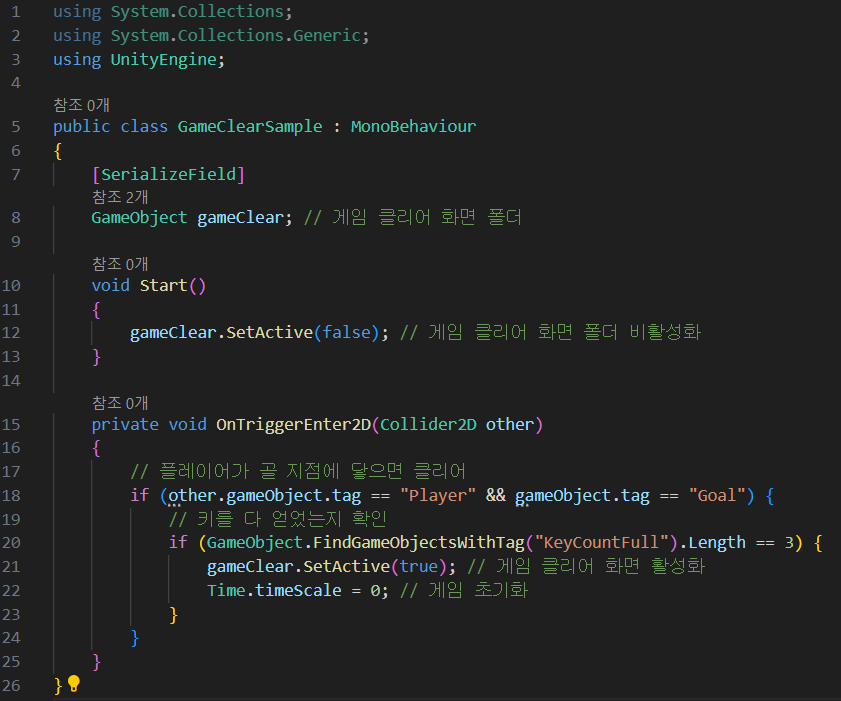The height and width of the screenshot is (701, 841).
Task: Click the class name 'GameClearSample'
Action: tap(250, 127)
